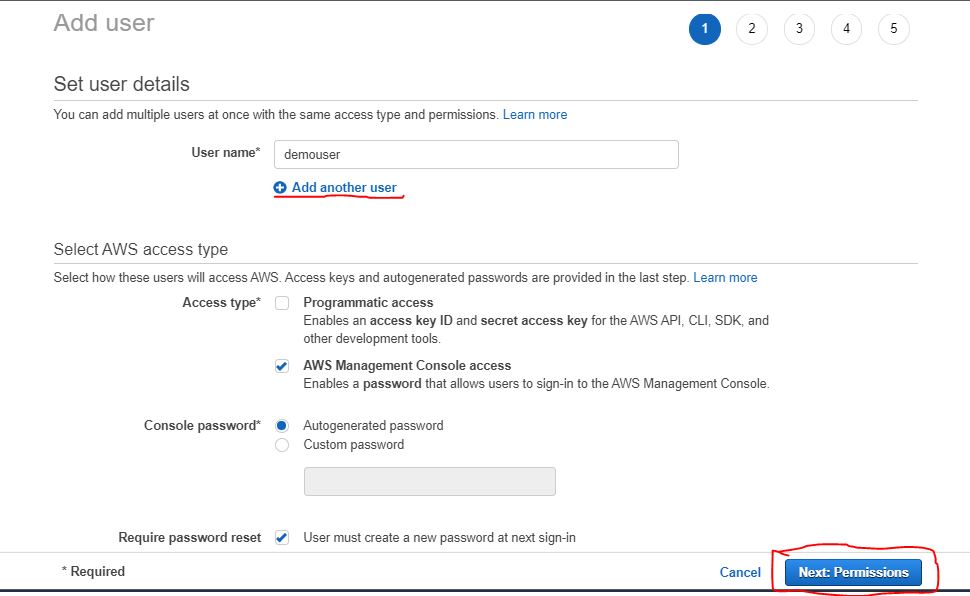Jump to wizard step 5
The image size is (970, 596).
point(894,28)
